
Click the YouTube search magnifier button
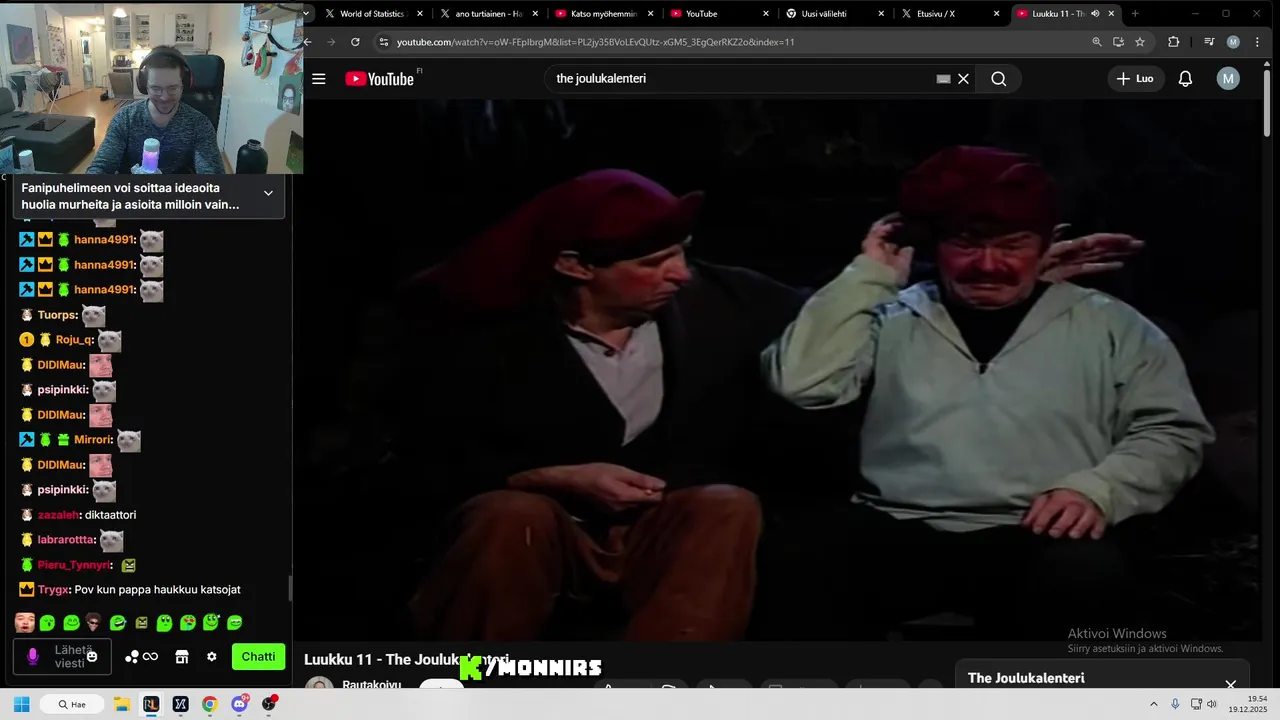(998, 79)
